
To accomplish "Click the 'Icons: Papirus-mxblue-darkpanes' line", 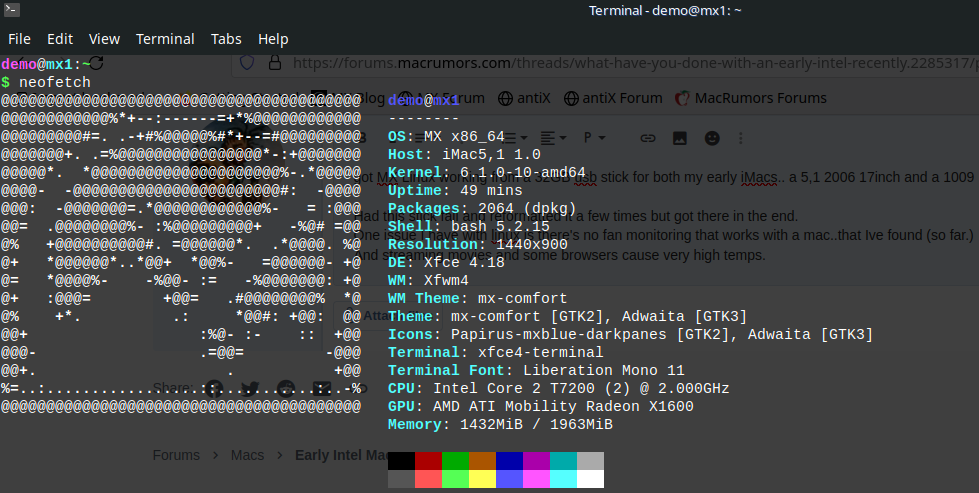I will pos(631,334).
